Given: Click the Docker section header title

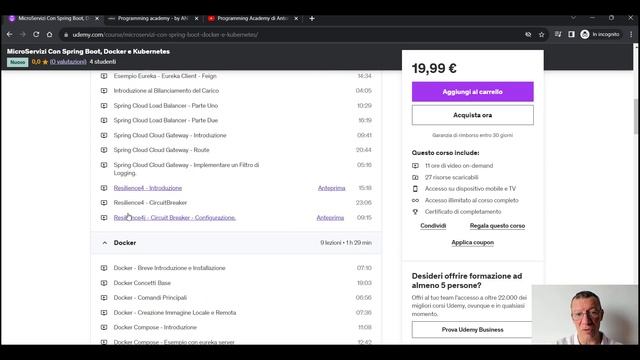Looking at the screenshot, I should tap(125, 243).
